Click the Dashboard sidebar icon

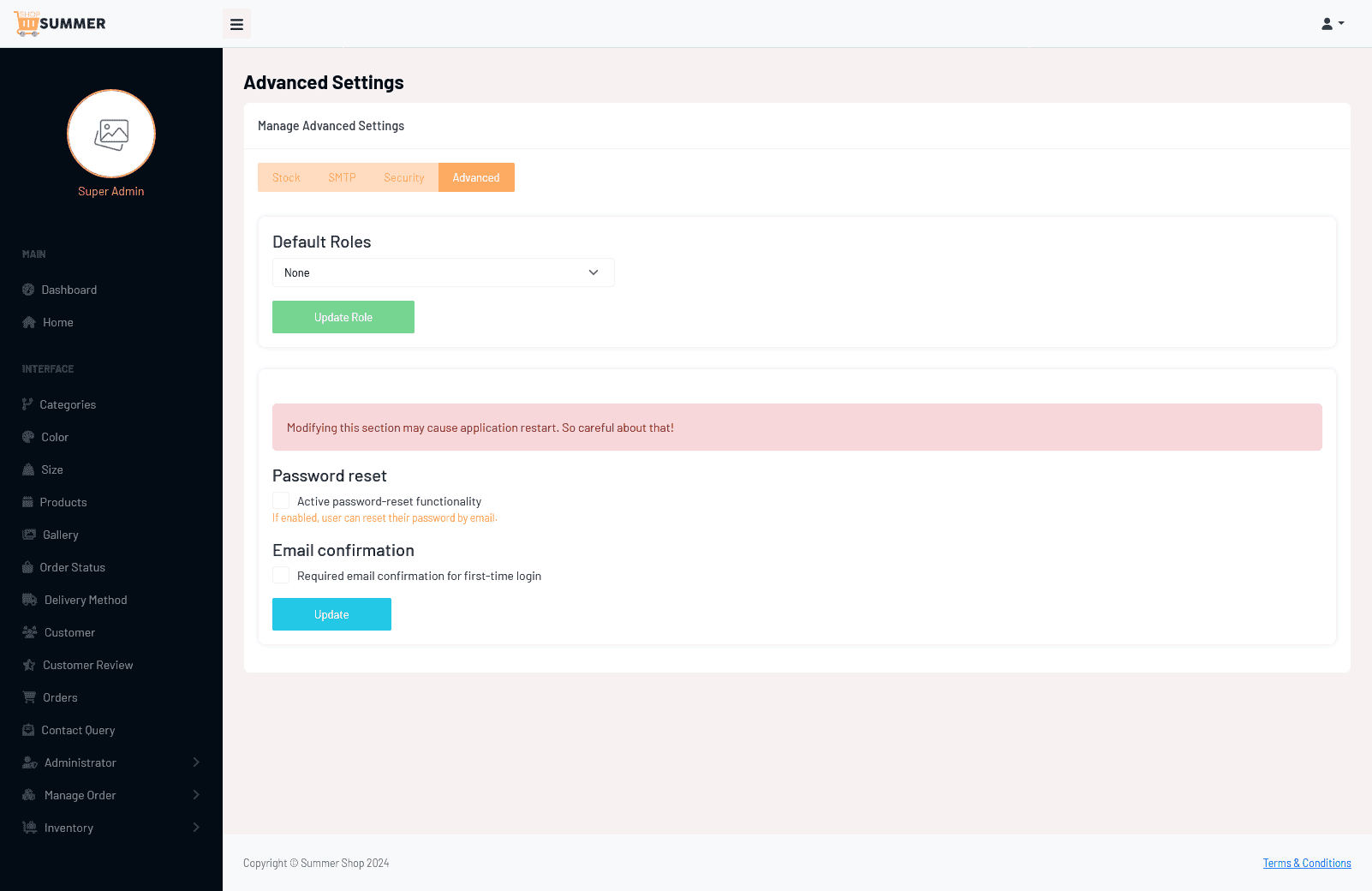28,290
